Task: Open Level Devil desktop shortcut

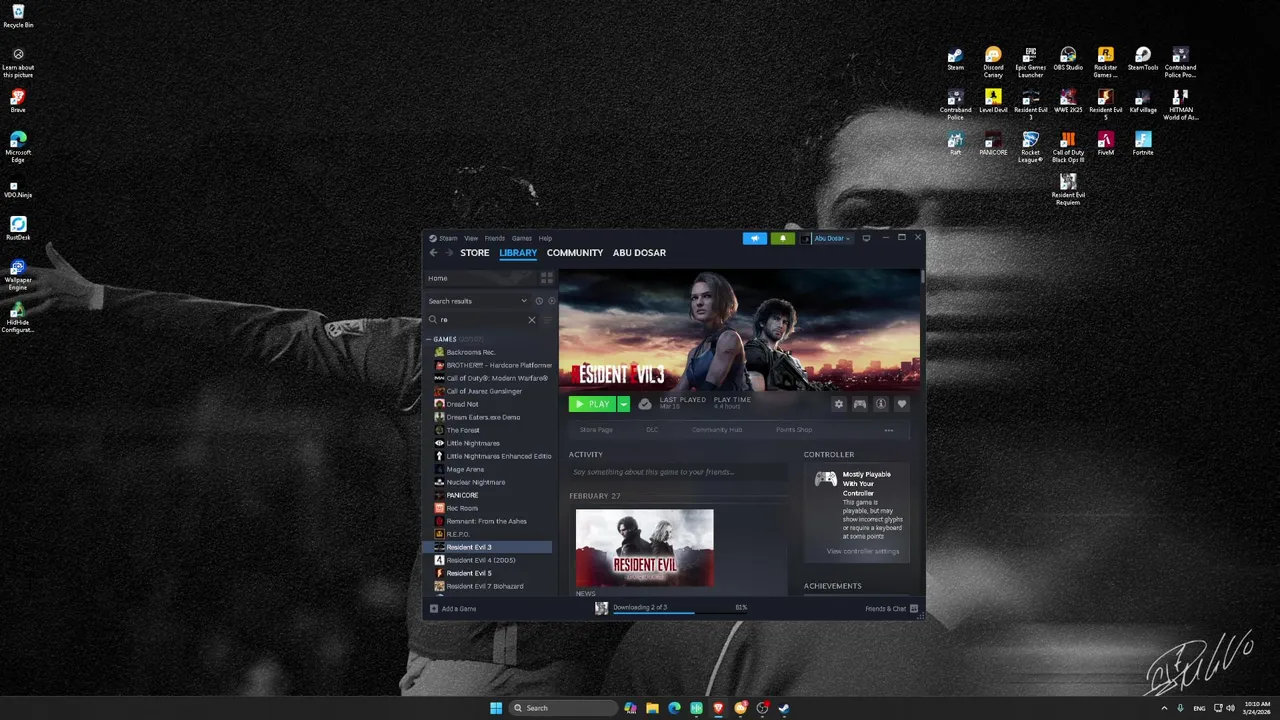Action: pos(993,101)
